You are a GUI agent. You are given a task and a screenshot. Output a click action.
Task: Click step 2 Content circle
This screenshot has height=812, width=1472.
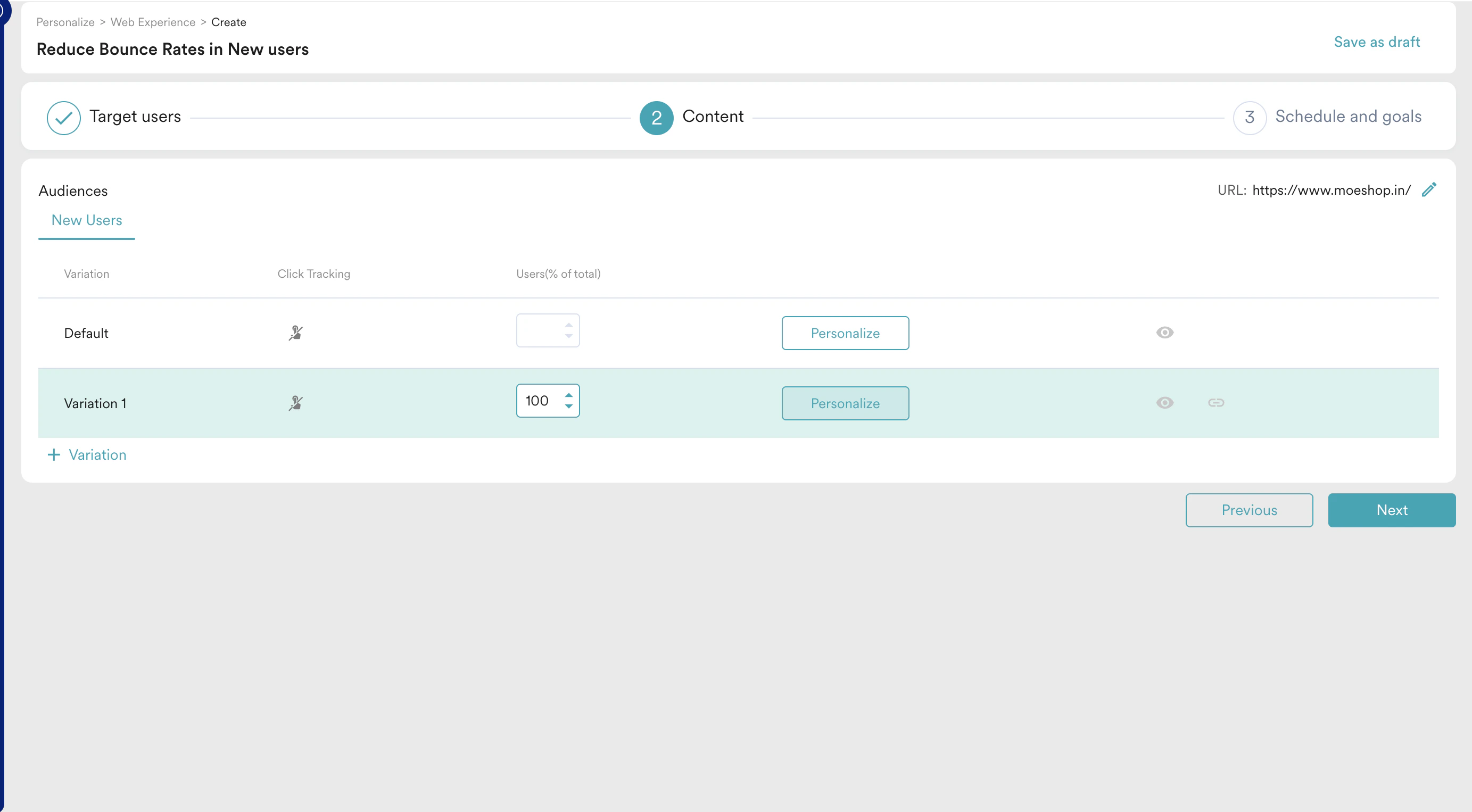coord(656,118)
